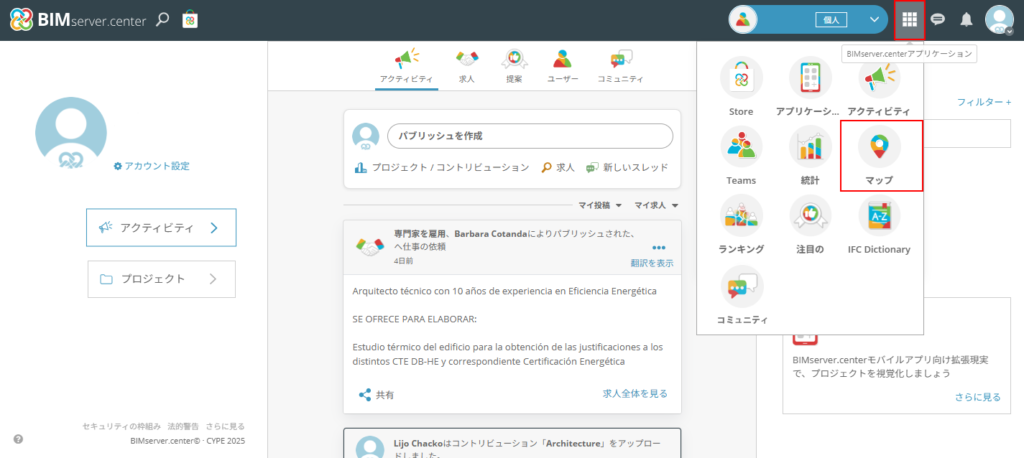The width and height of the screenshot is (1024, 458).
Task: Open the Store app icon
Action: tap(741, 78)
